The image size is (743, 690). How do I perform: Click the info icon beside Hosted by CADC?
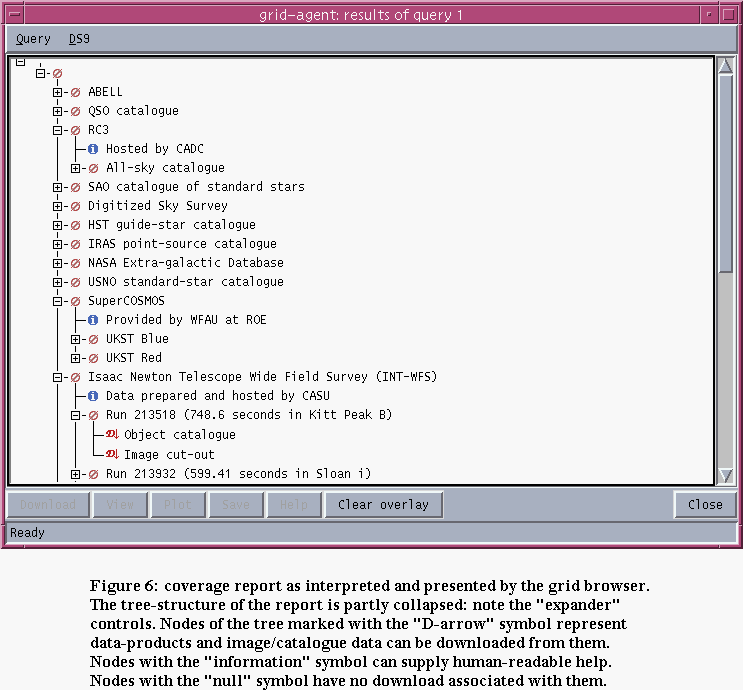(x=93, y=149)
